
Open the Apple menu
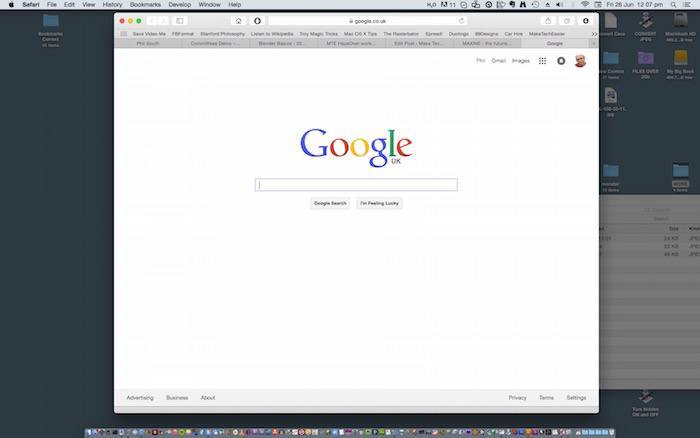tap(11, 4)
